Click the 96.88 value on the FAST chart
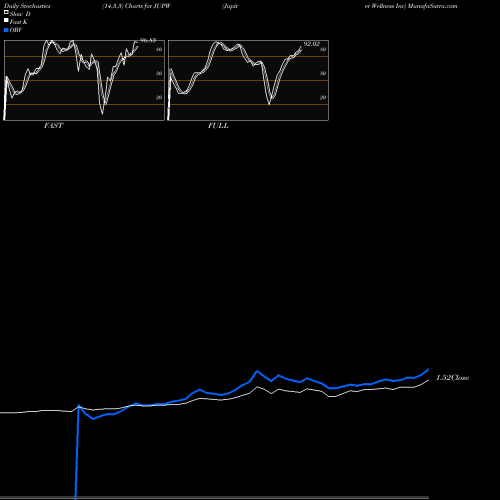 coord(148,40)
